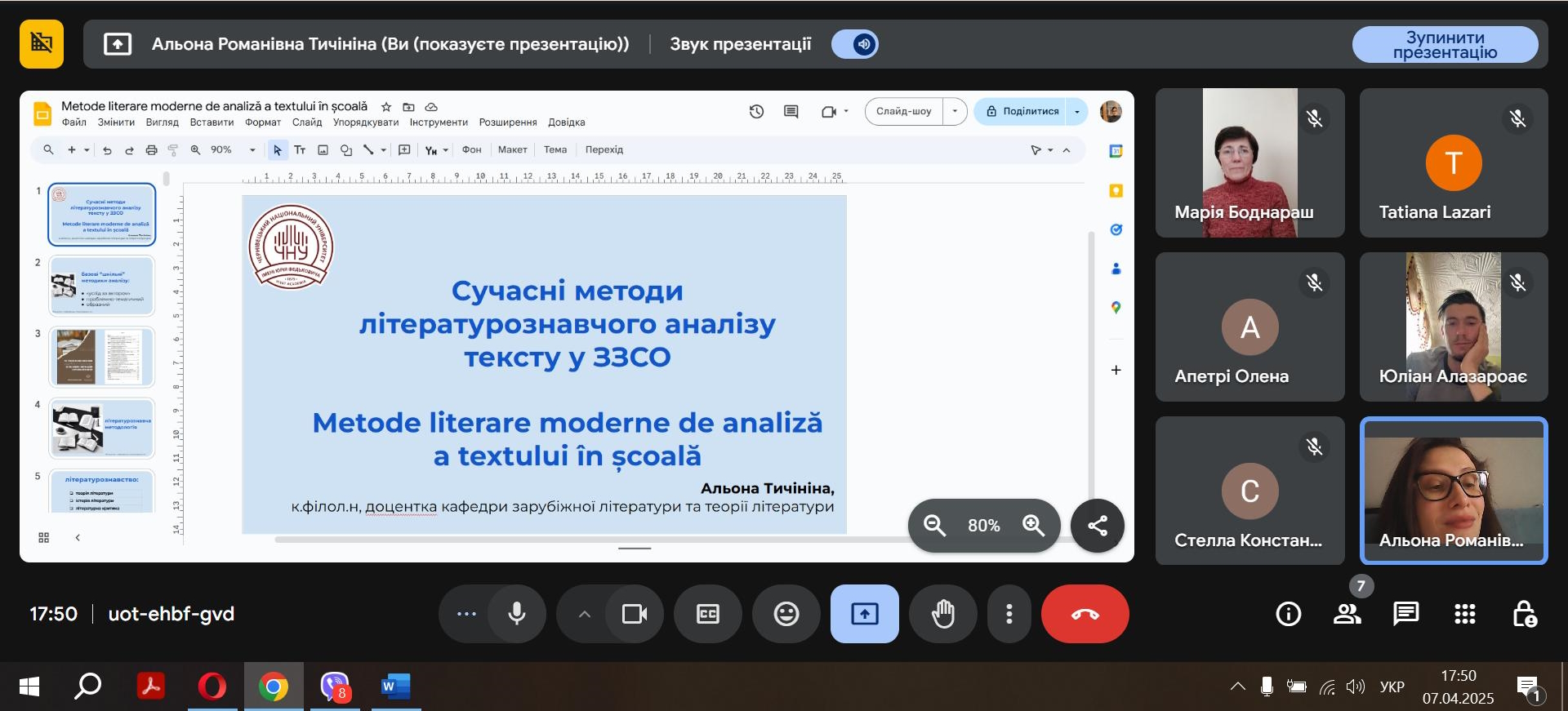Open the meeting chat panel
1568x711 pixels.
coord(1405,613)
